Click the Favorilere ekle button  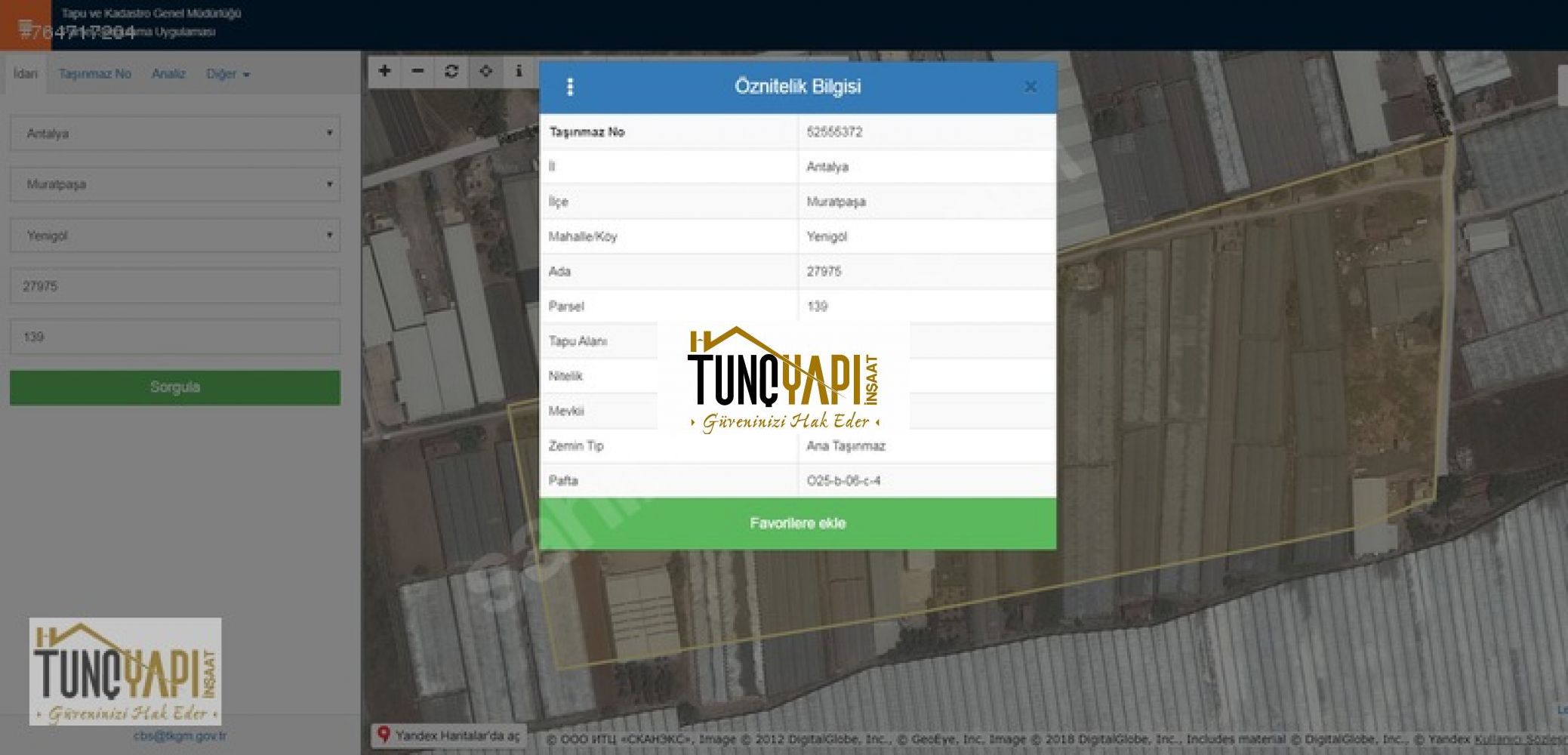click(x=797, y=523)
